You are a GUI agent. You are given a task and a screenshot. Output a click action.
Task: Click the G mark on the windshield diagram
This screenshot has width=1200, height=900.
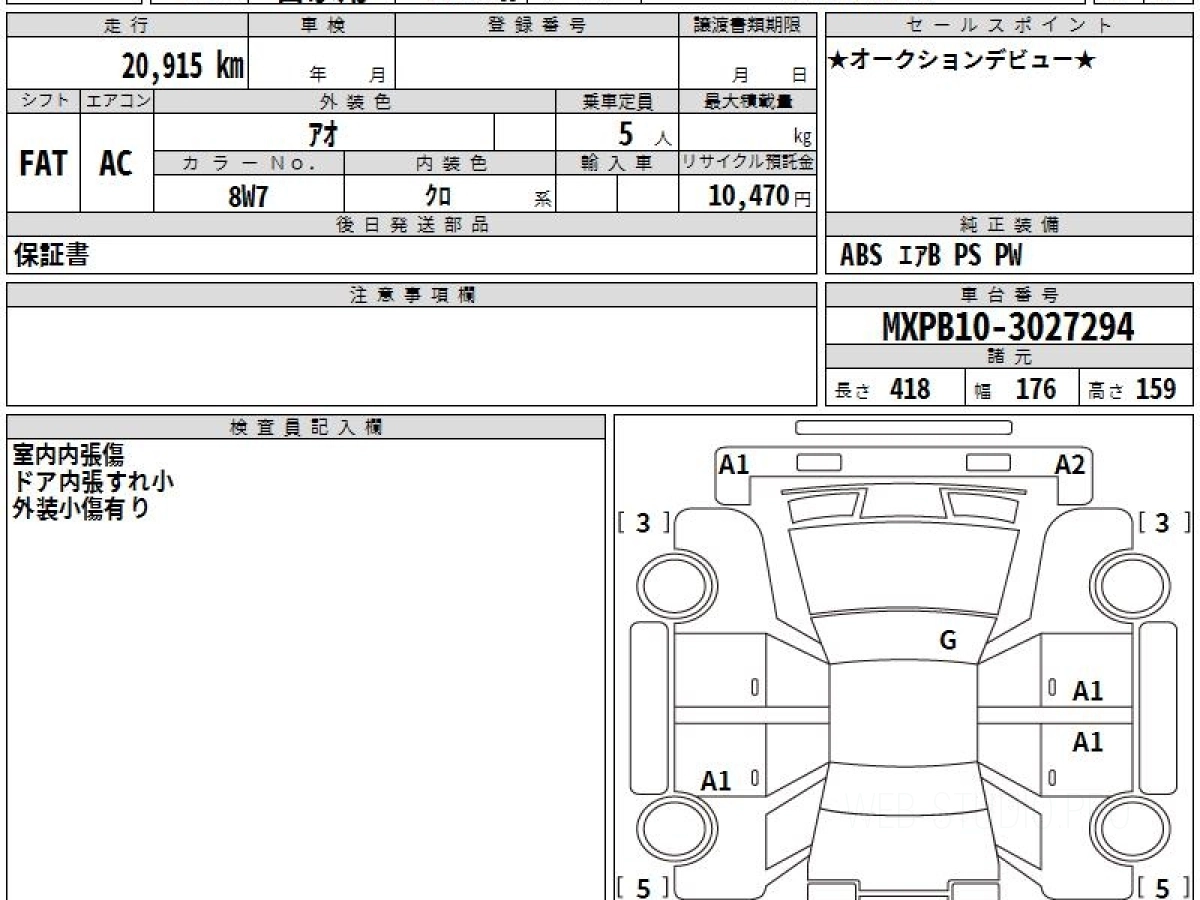(948, 641)
